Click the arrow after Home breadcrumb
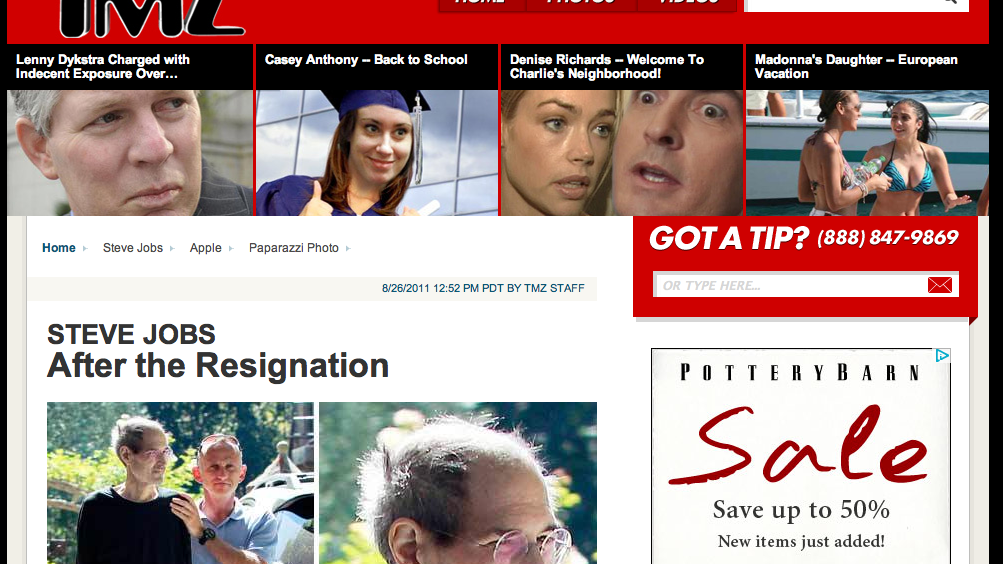 point(84,249)
